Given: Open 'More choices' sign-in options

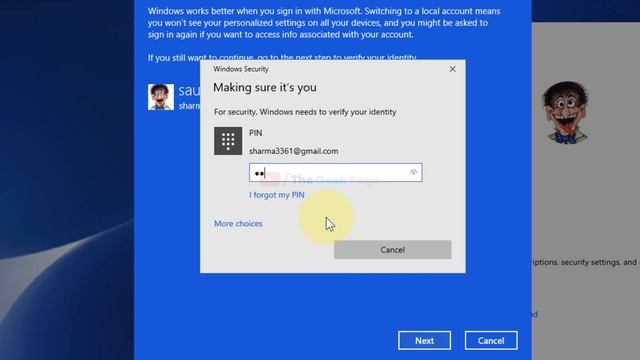Looking at the screenshot, I should [x=238, y=224].
